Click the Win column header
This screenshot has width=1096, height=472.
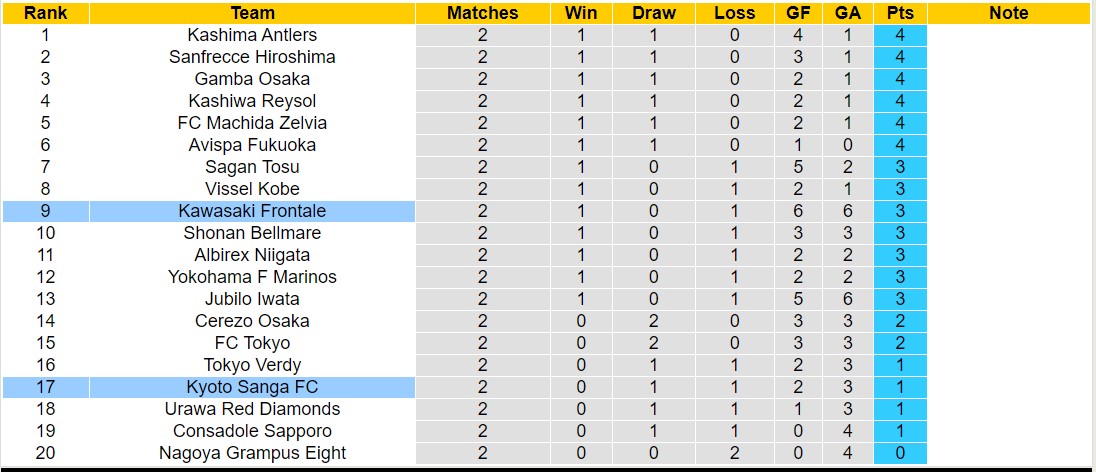tap(581, 13)
